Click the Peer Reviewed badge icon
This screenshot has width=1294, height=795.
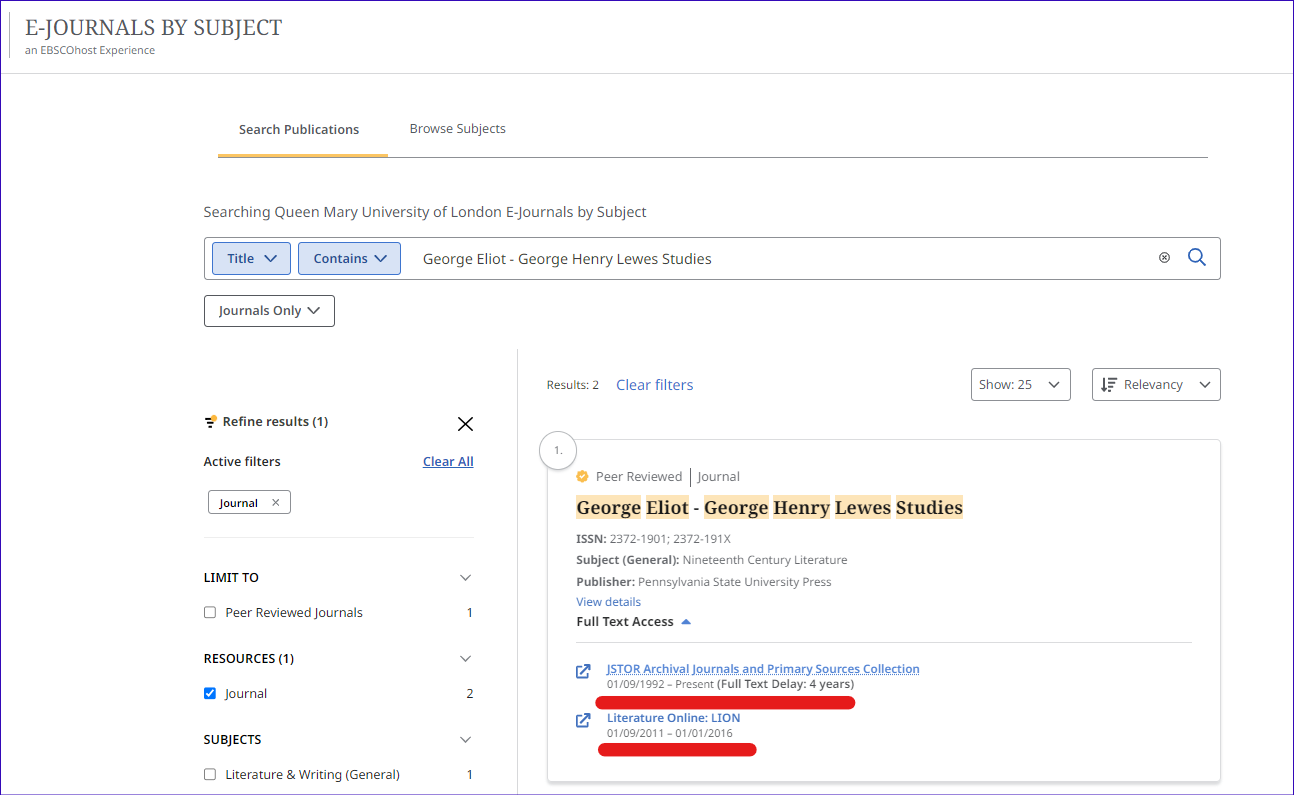pyautogui.click(x=582, y=477)
